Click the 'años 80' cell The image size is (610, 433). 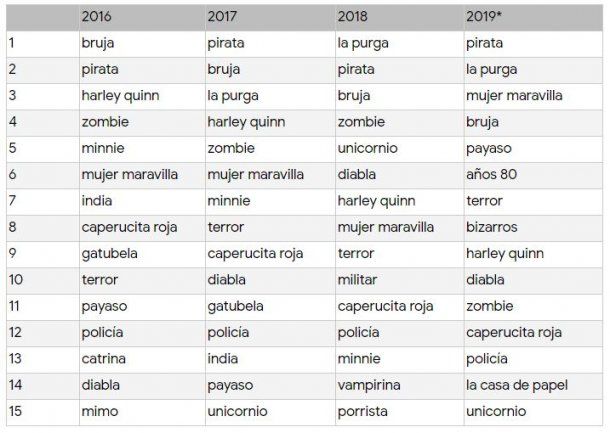491,175
